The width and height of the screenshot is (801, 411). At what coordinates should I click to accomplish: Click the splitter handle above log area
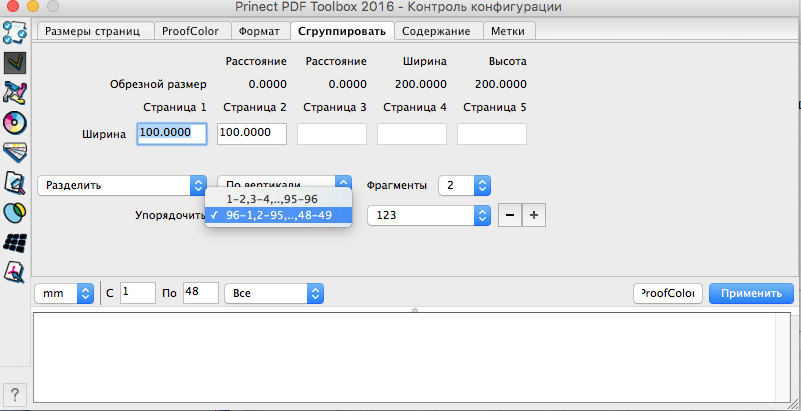[x=414, y=310]
